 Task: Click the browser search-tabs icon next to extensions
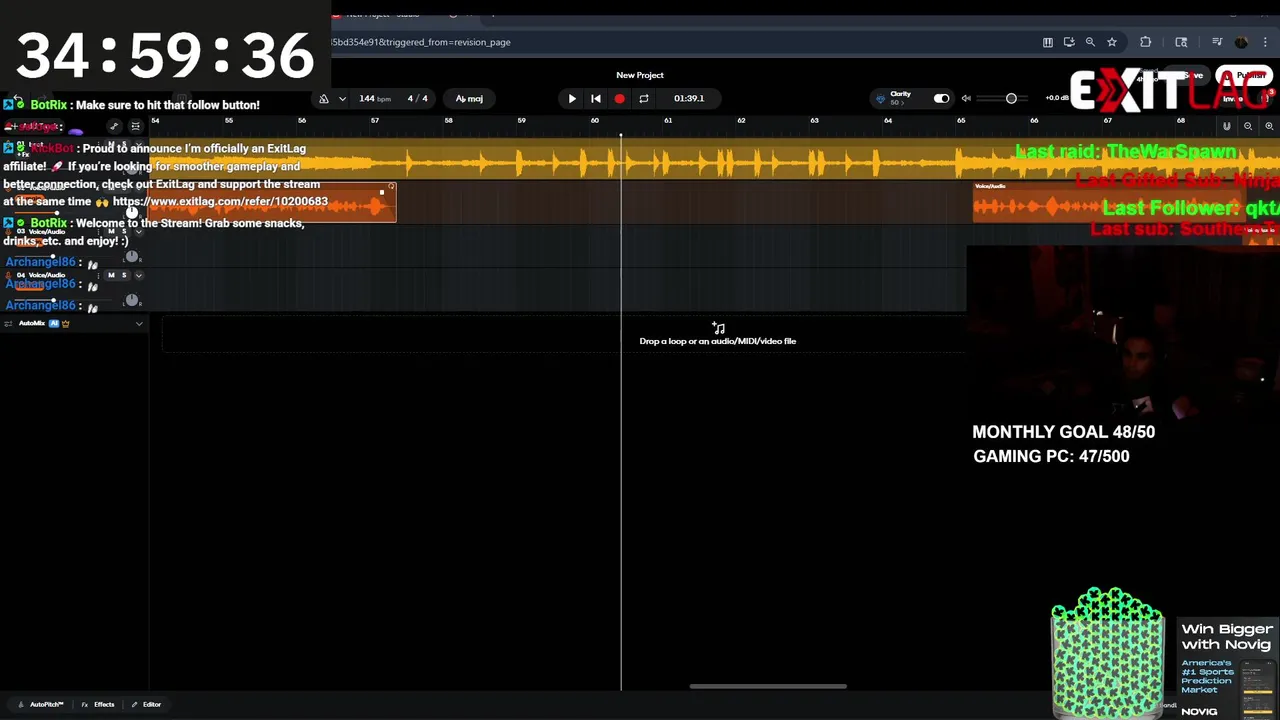point(1181,42)
